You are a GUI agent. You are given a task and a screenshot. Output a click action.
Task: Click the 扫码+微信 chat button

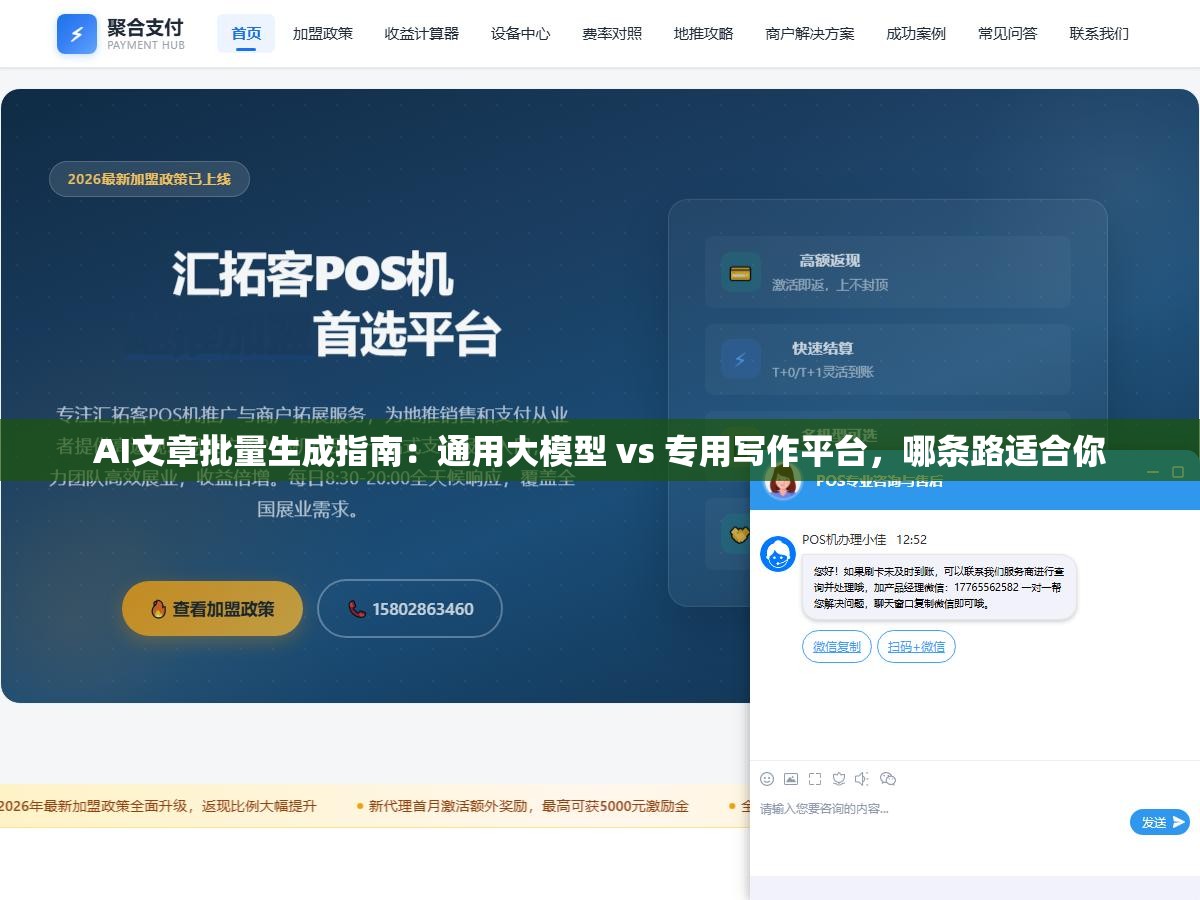pyautogui.click(x=916, y=647)
